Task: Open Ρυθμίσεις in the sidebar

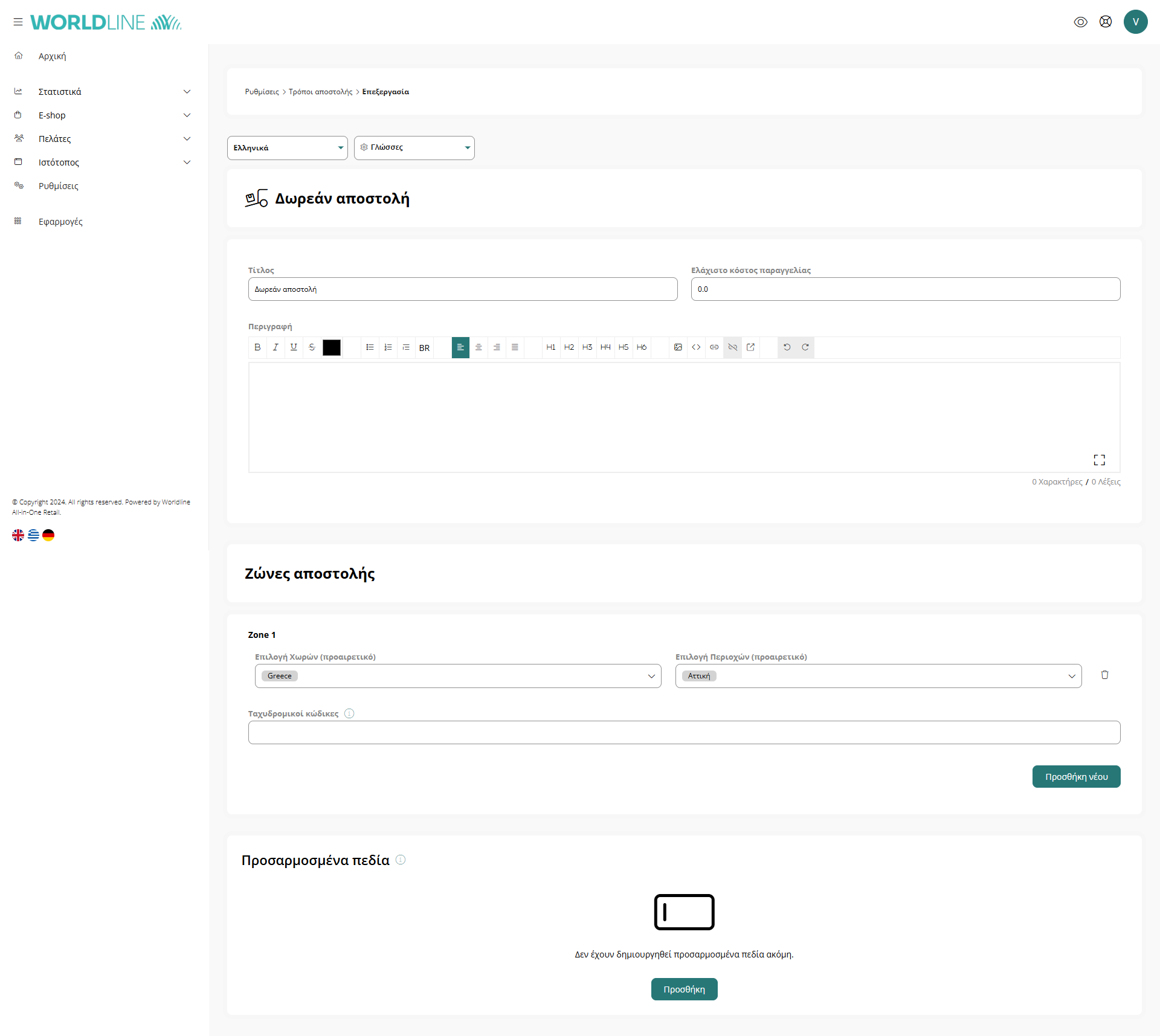Action: pos(59,186)
